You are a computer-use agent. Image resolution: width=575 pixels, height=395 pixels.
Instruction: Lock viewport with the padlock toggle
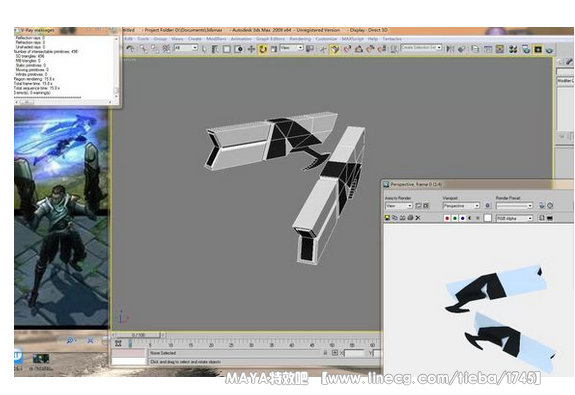487,206
